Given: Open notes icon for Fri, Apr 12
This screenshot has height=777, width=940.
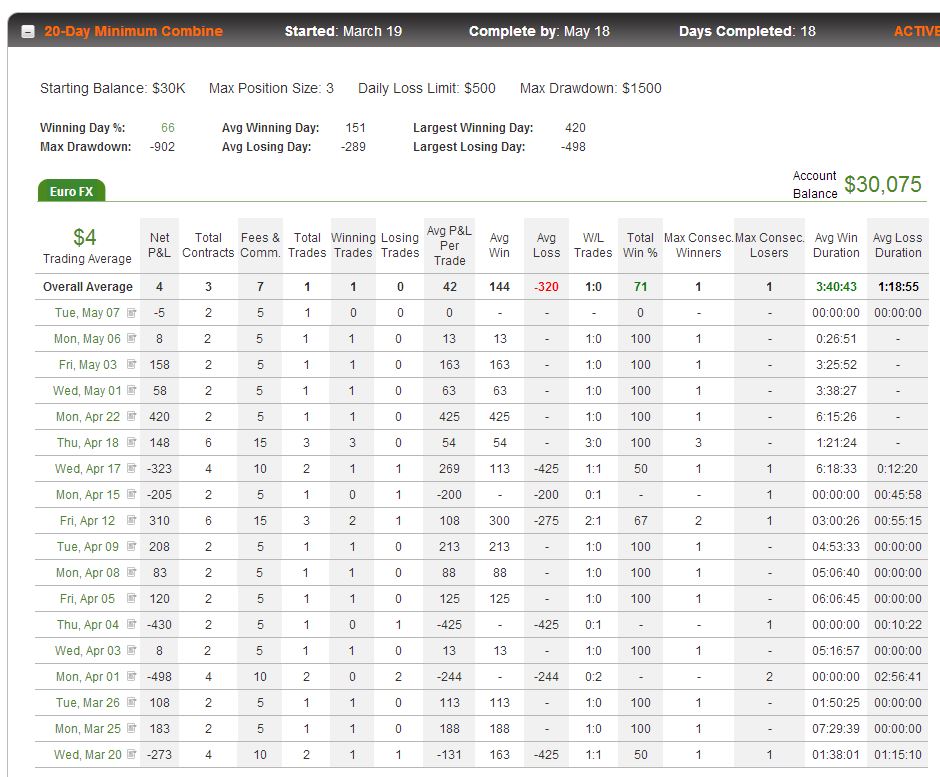Looking at the screenshot, I should [x=131, y=520].
